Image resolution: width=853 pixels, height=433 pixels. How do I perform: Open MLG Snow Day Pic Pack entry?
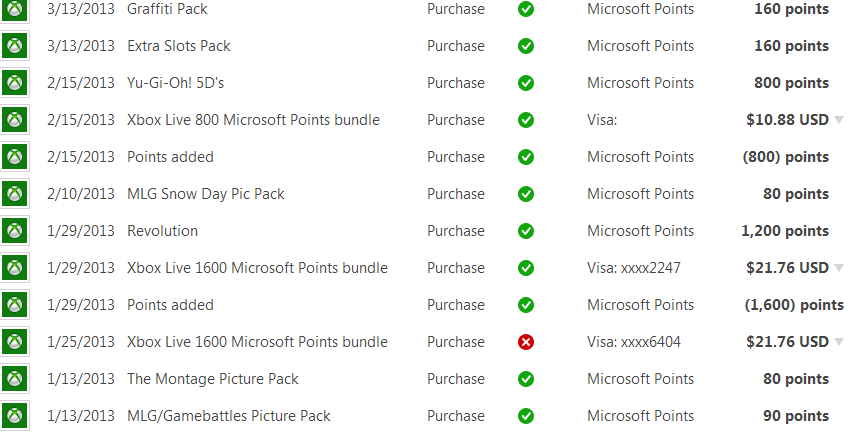[x=205, y=194]
